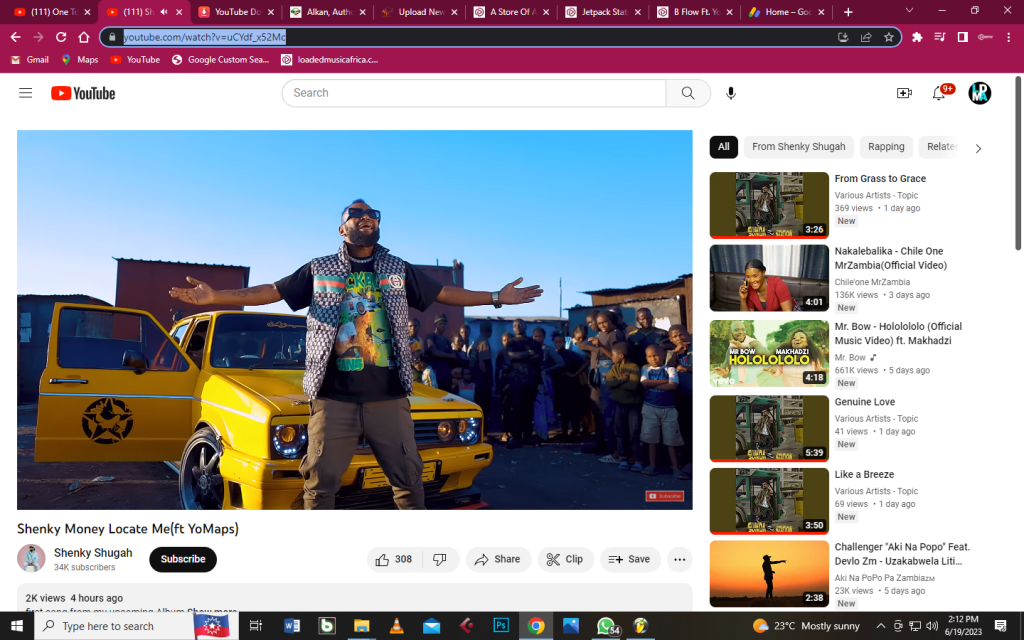Screen dimensions: 1024x640
Task: Toggle Chrome side panel
Action: pyautogui.click(x=963, y=37)
